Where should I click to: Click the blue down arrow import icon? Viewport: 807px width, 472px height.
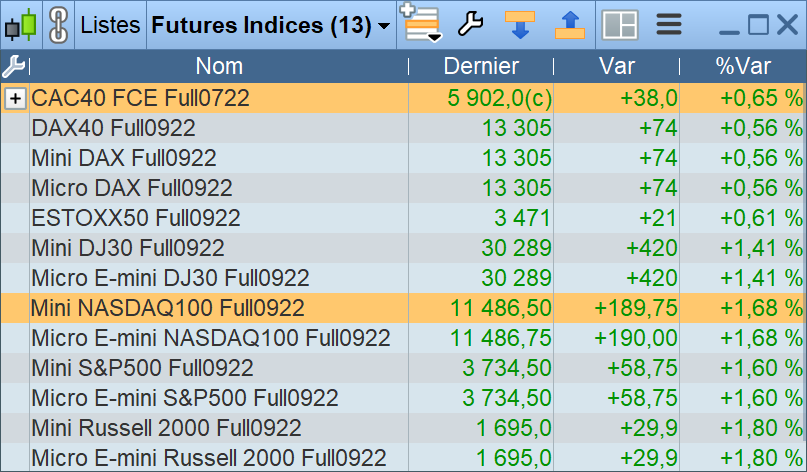(519, 24)
